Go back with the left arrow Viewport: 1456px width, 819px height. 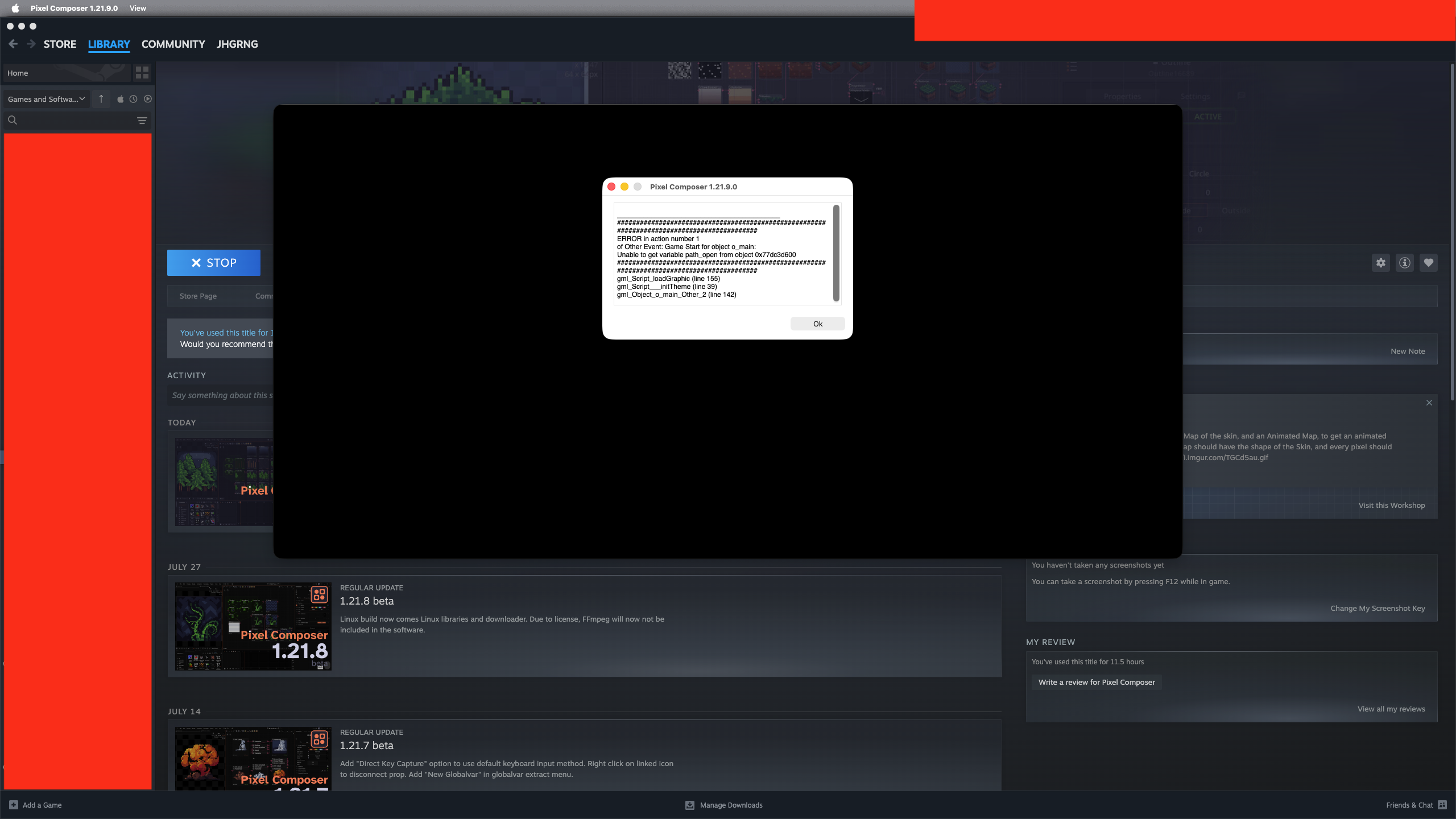coord(13,44)
